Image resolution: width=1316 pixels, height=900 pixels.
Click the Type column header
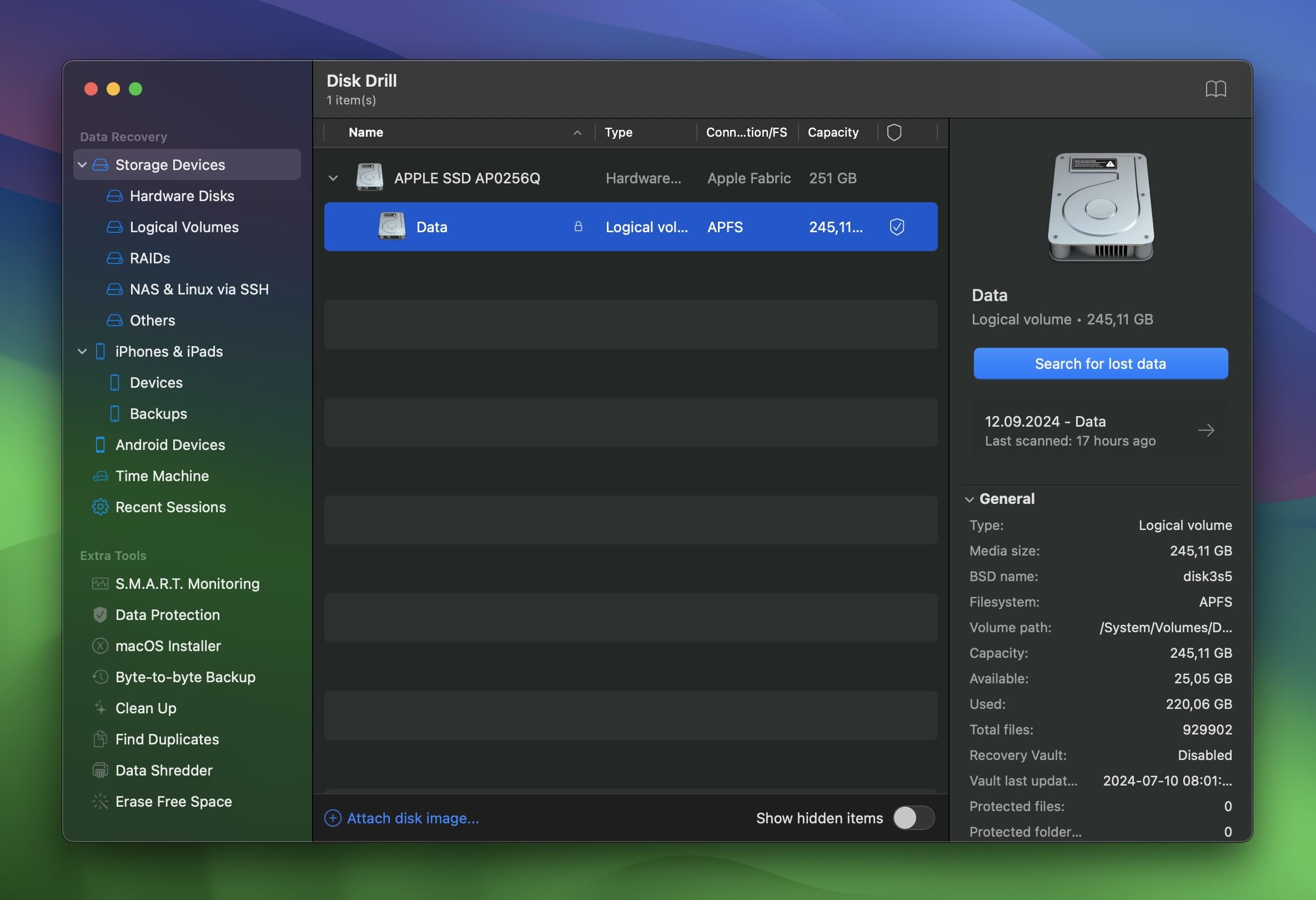(619, 133)
